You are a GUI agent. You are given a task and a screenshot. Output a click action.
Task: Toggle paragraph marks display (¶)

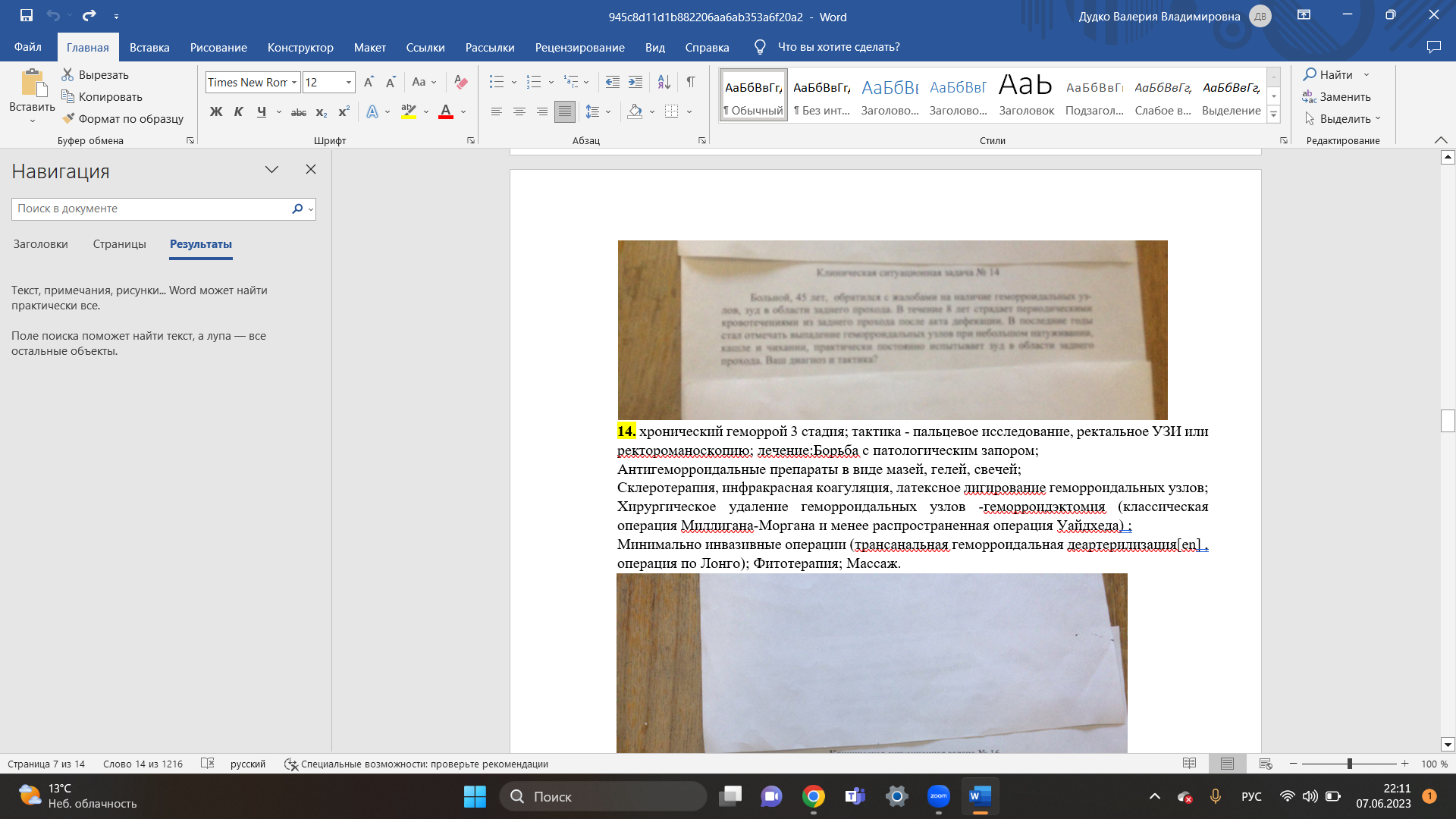coord(691,82)
